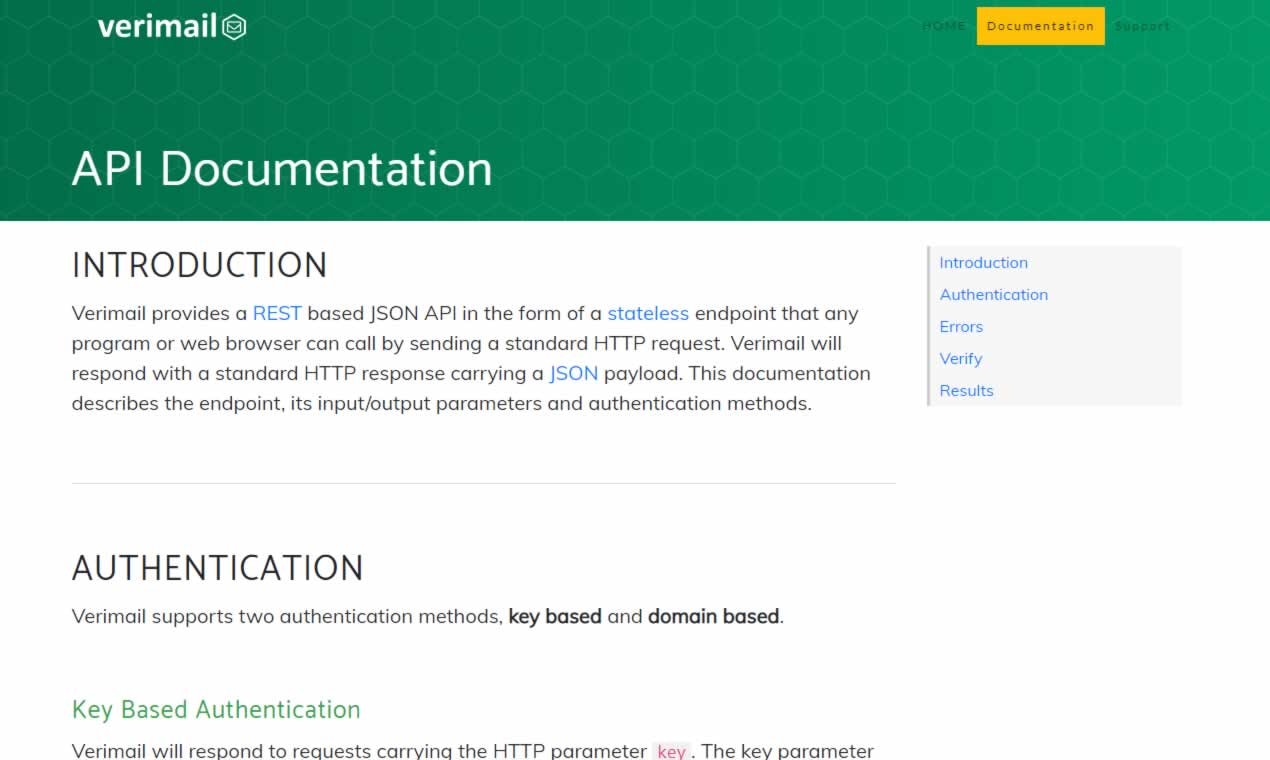Screen dimensions: 1270x760
Task: Open the Support nav item
Action: 1142,26
